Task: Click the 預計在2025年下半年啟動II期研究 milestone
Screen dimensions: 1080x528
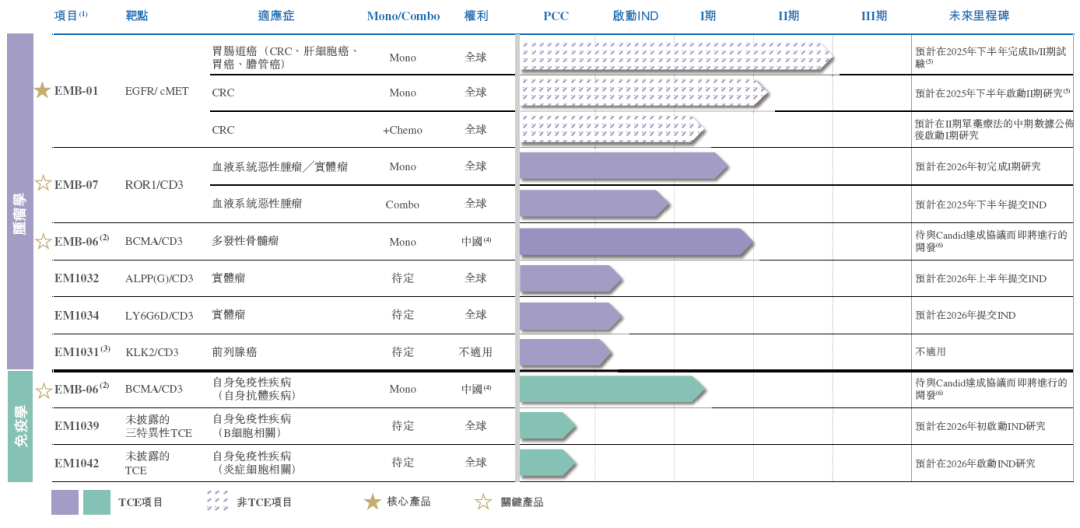Action: coord(992,92)
